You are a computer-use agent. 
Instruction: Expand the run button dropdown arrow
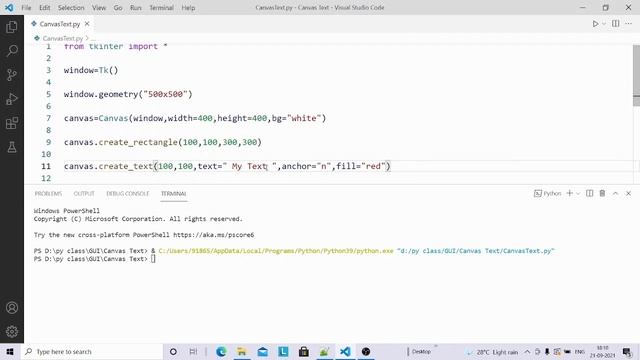(x=604, y=24)
